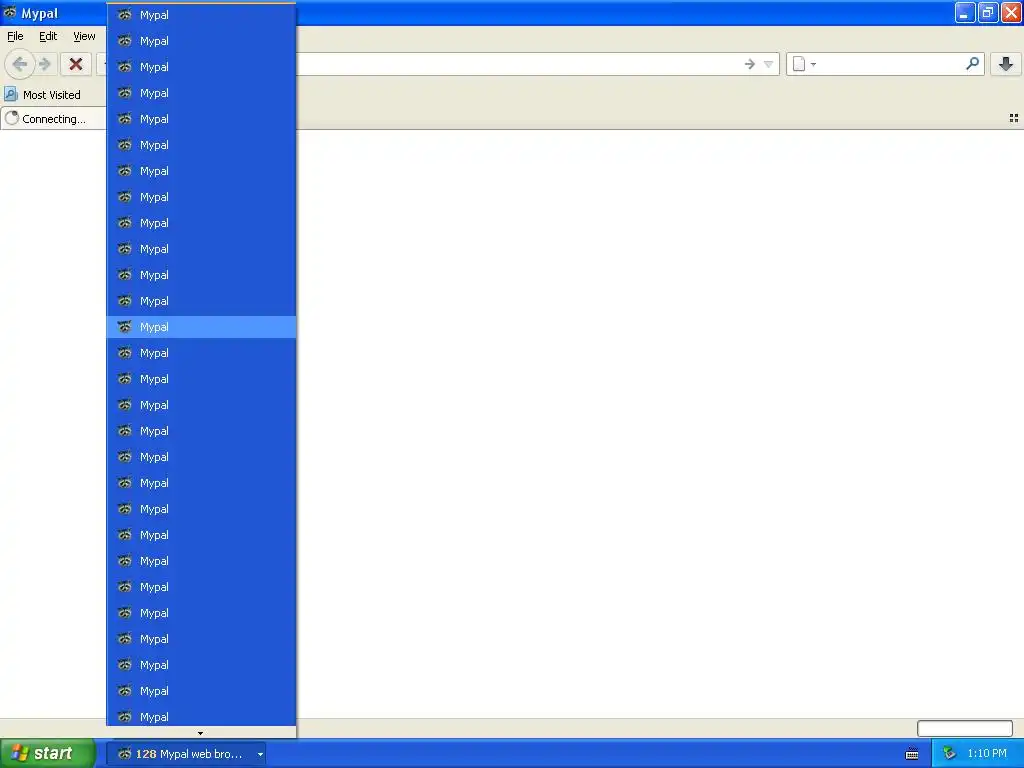Image resolution: width=1024 pixels, height=768 pixels.
Task: Click the arrow on the taskbar Mypal group
Action: tap(260, 754)
